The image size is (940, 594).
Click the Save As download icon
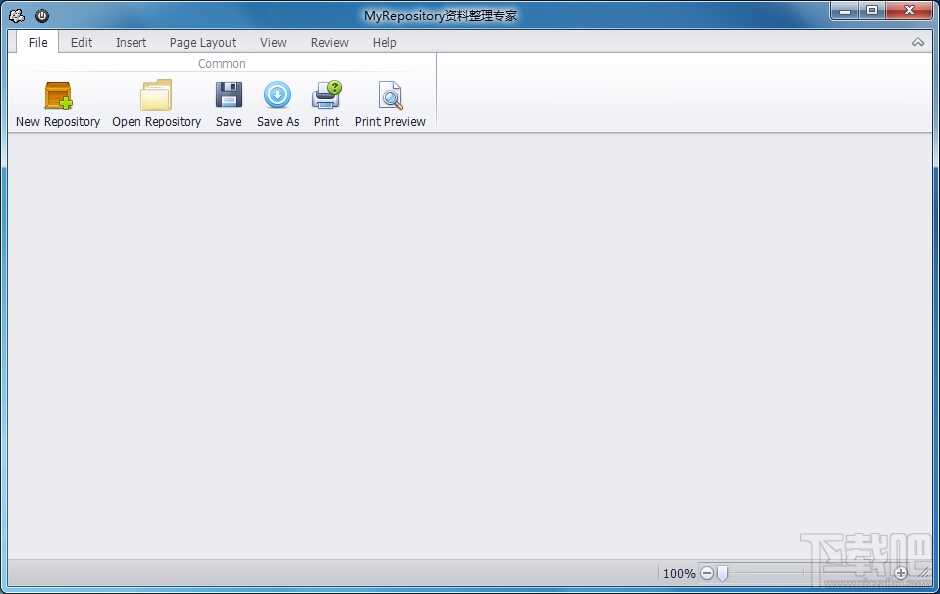278,95
